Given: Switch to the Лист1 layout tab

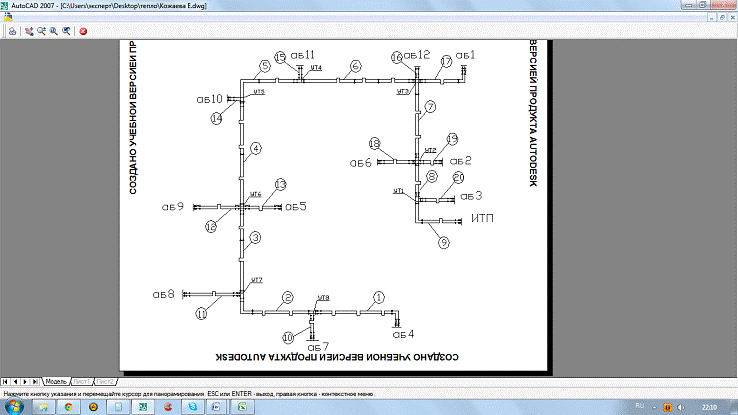Looking at the screenshot, I should (x=81, y=382).
